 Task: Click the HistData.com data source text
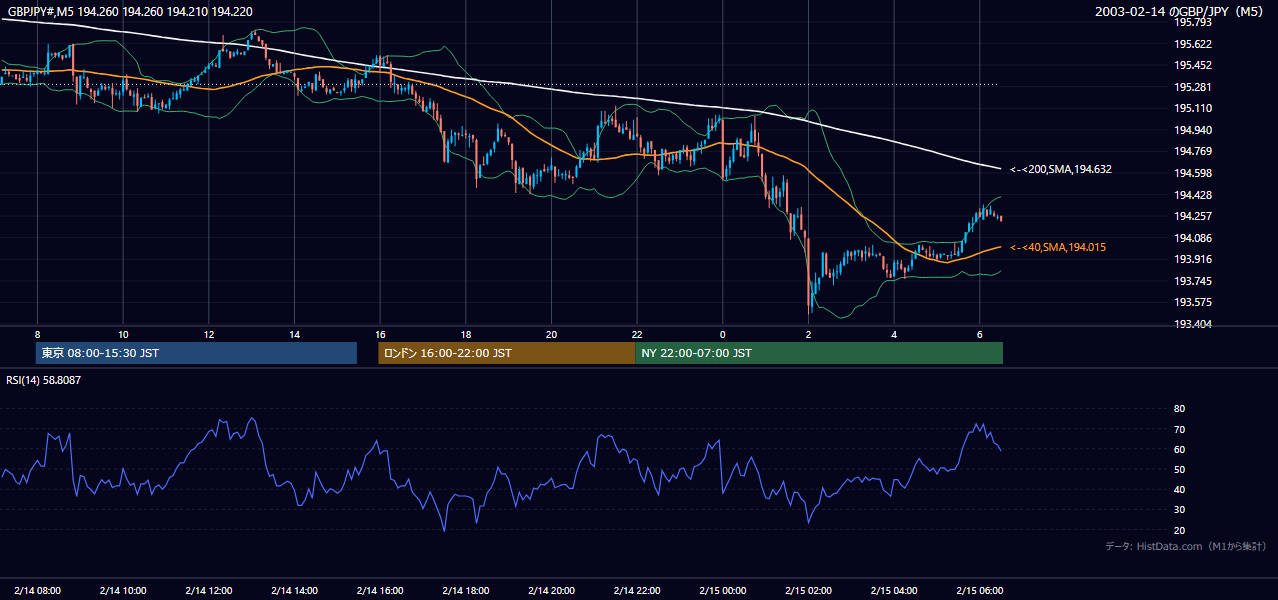click(x=1186, y=546)
